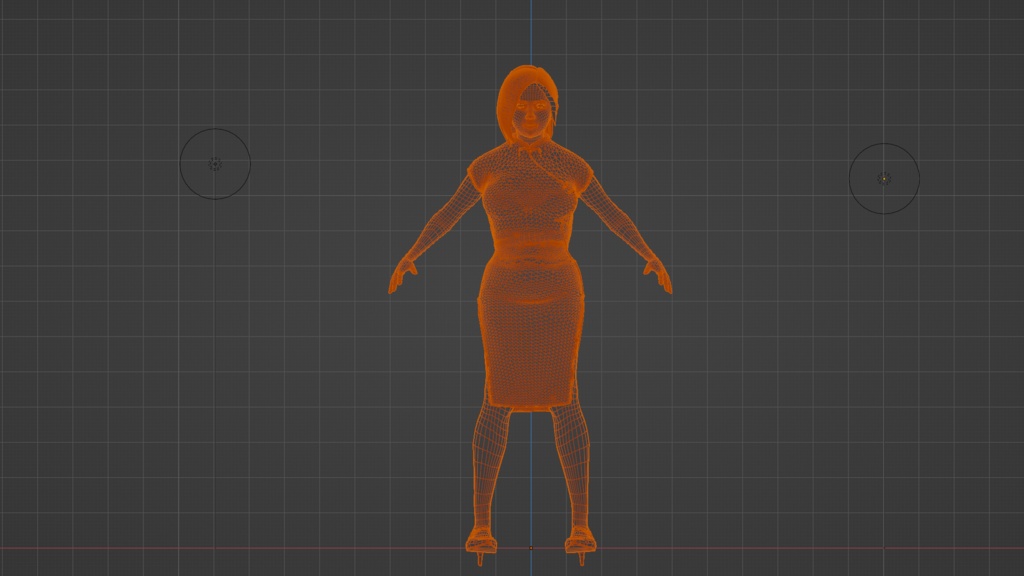Screen dimensions: 1024x576
Task: Click the character's hair wireframe
Action: pos(508,90)
